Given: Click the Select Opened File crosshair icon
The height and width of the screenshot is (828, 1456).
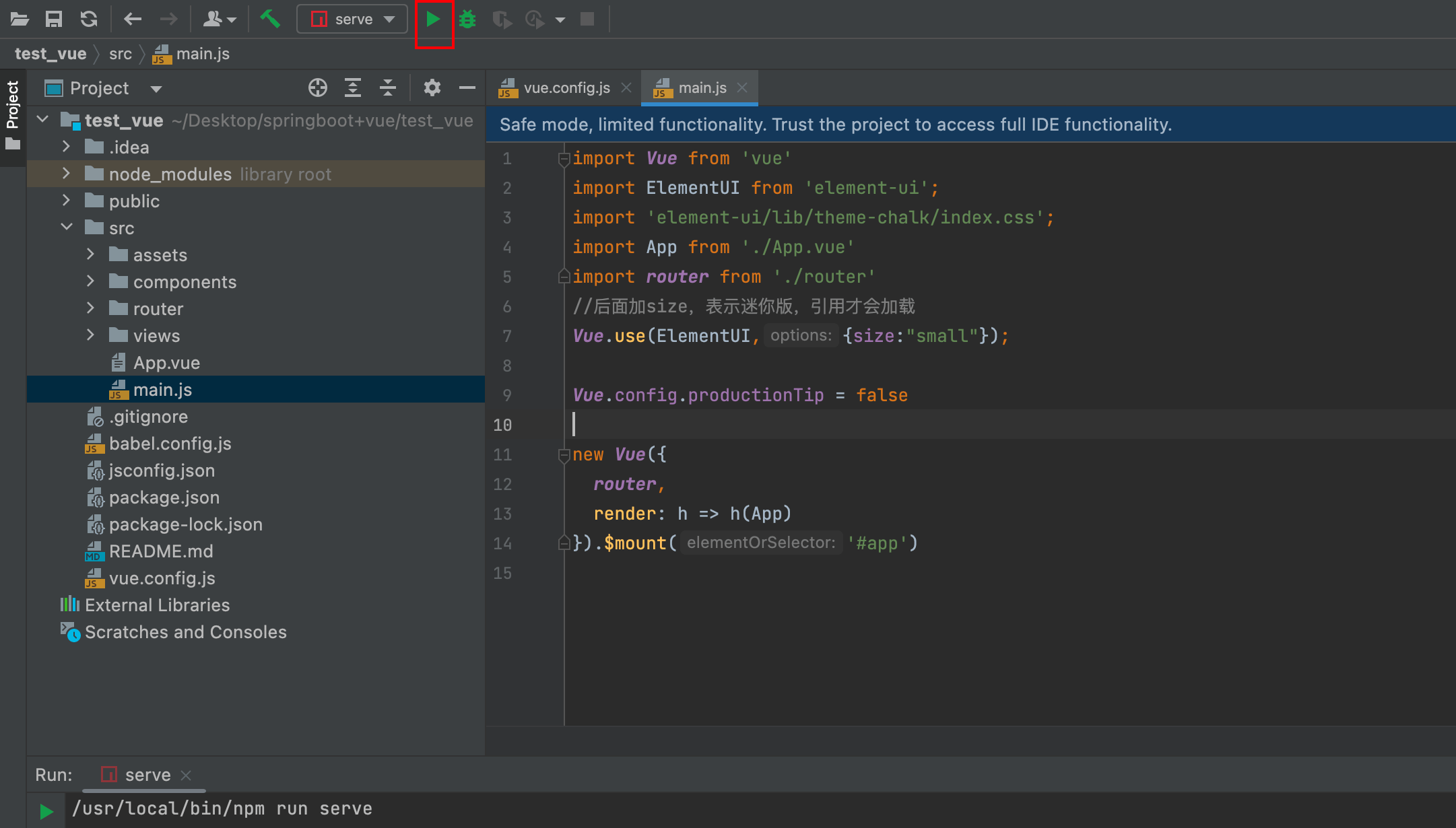Looking at the screenshot, I should (x=318, y=88).
